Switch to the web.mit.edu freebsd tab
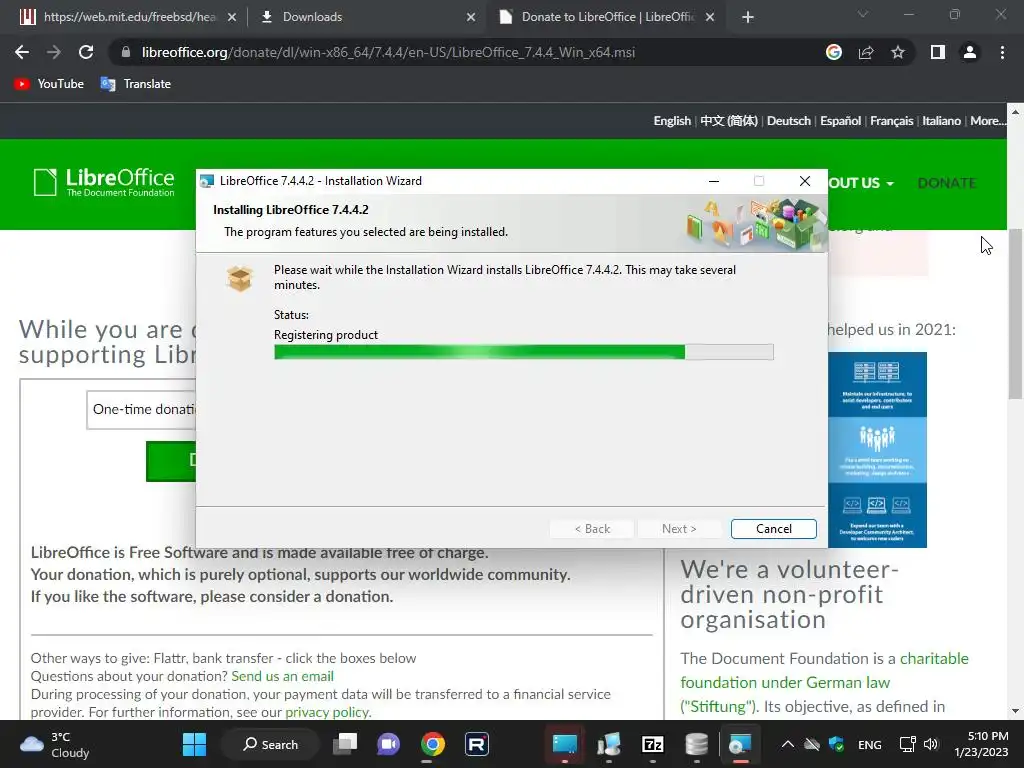The image size is (1024, 768). (127, 17)
